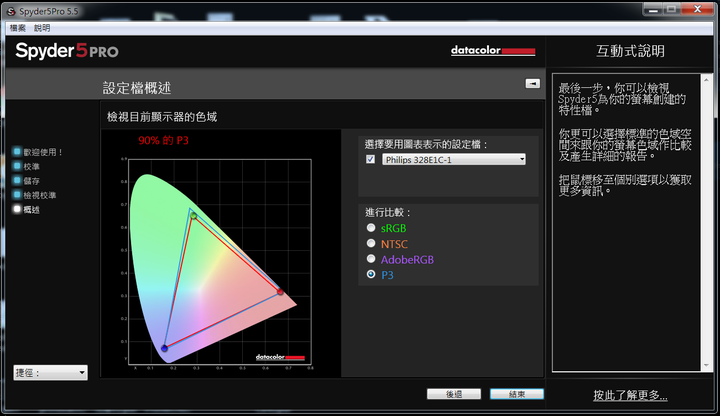Click the datacolor logo in the header
Screen dimensions: 720x416
(x=493, y=50)
